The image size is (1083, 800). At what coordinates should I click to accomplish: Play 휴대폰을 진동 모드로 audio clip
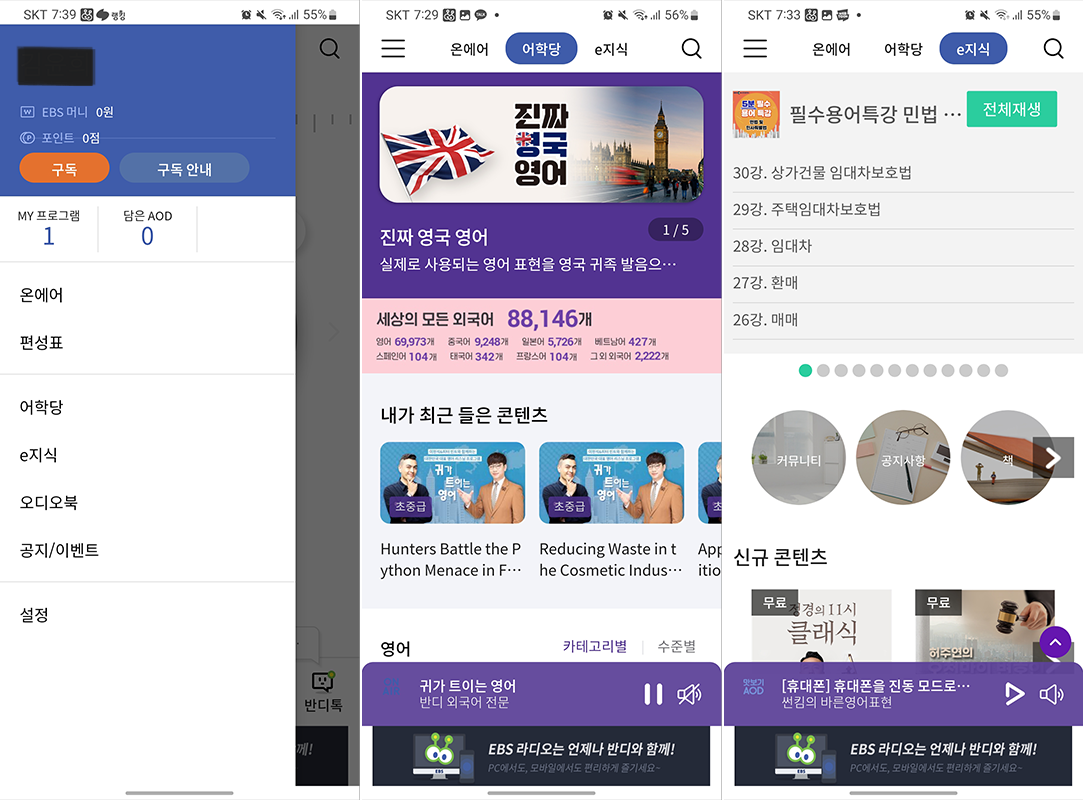[x=1014, y=694]
